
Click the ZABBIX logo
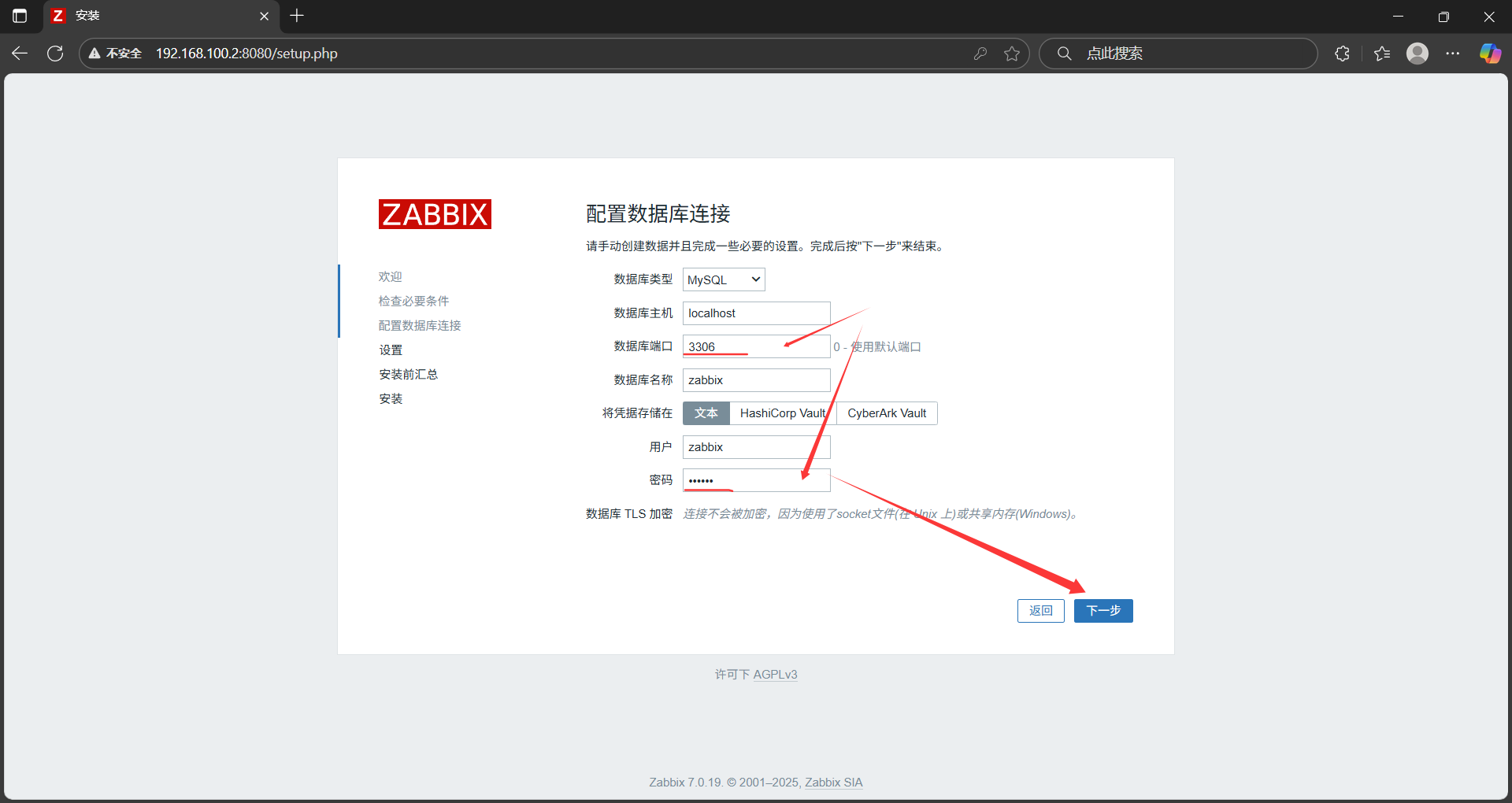tap(435, 214)
